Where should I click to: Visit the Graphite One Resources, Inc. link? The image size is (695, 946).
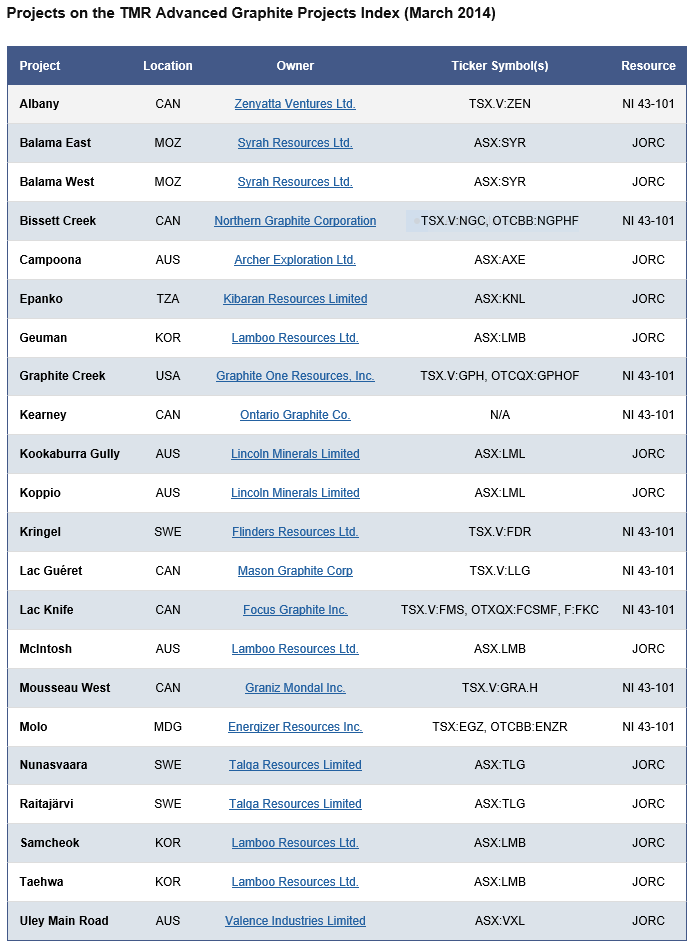295,376
